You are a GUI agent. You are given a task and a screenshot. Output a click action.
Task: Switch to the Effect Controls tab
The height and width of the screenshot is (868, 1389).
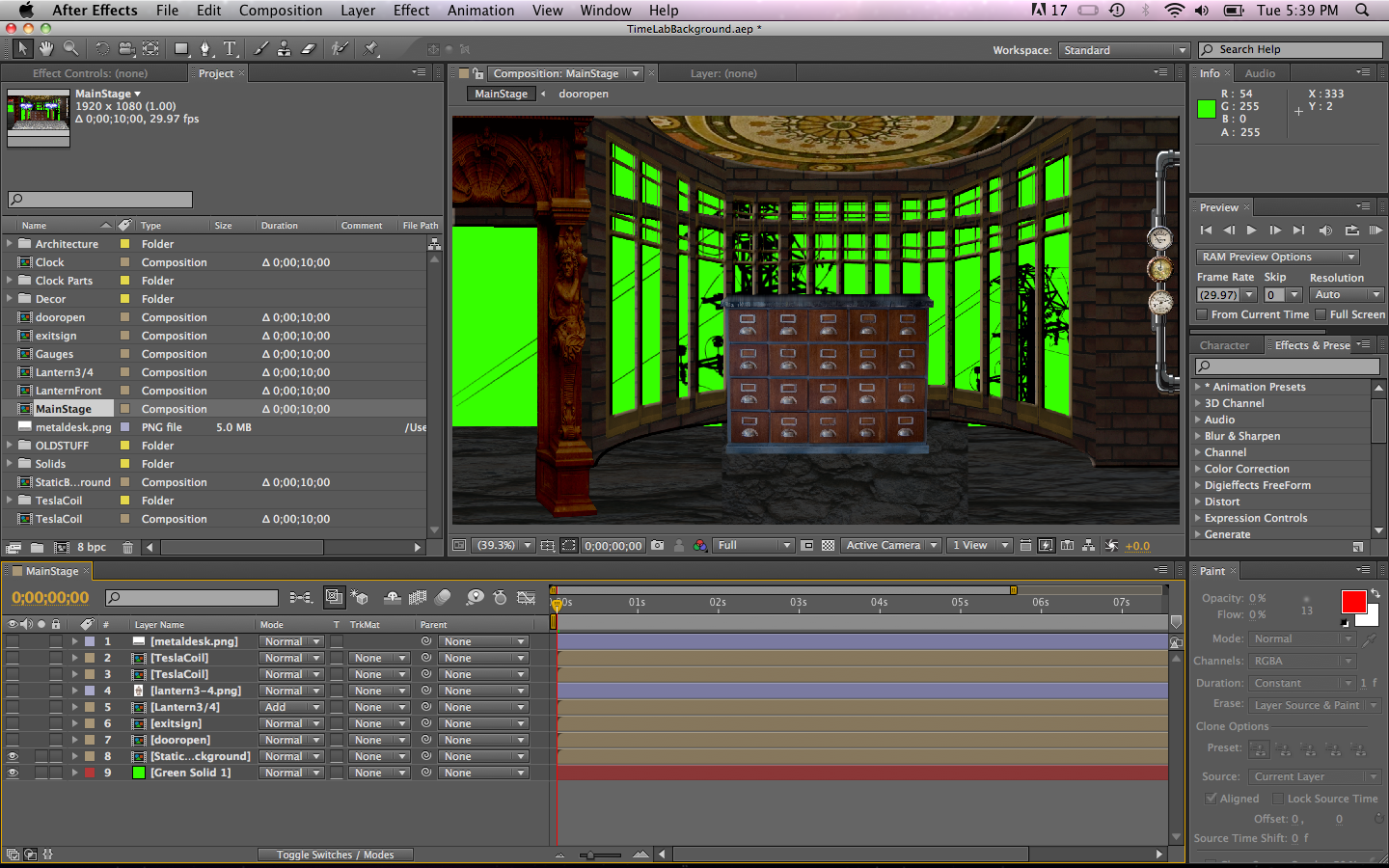90,73
